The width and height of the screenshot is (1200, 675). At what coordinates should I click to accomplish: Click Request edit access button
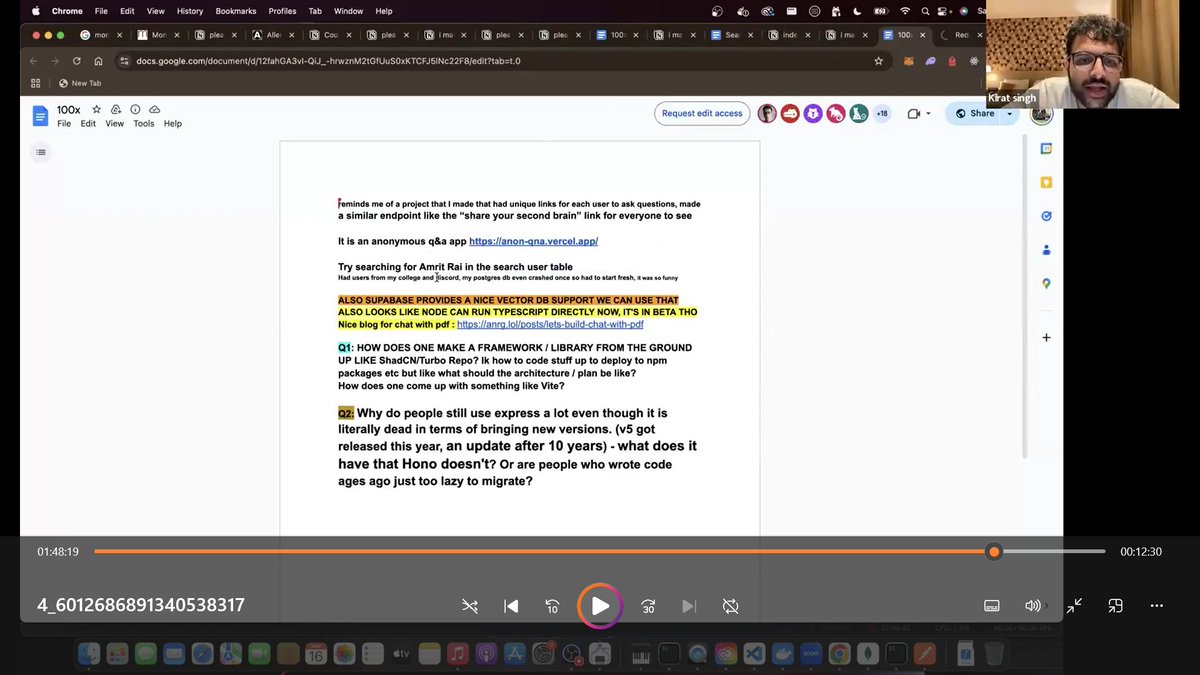tap(702, 113)
